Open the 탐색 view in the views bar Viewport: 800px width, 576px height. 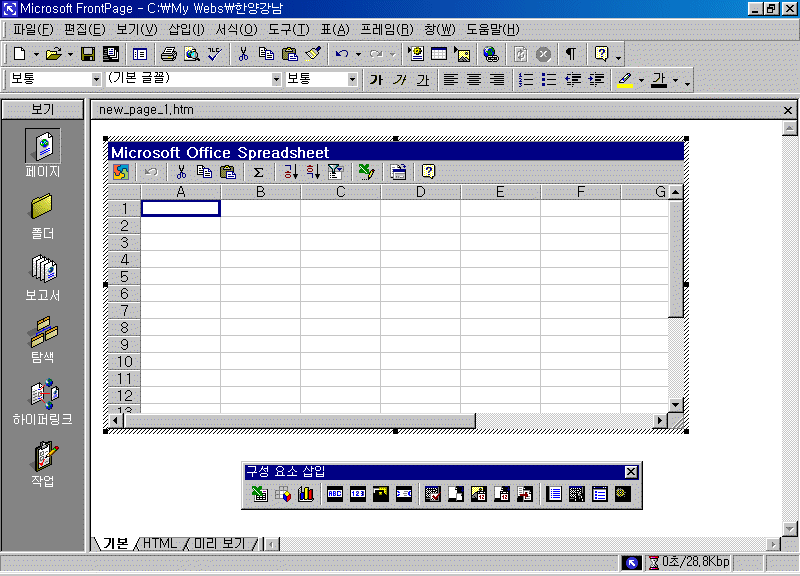coord(43,340)
